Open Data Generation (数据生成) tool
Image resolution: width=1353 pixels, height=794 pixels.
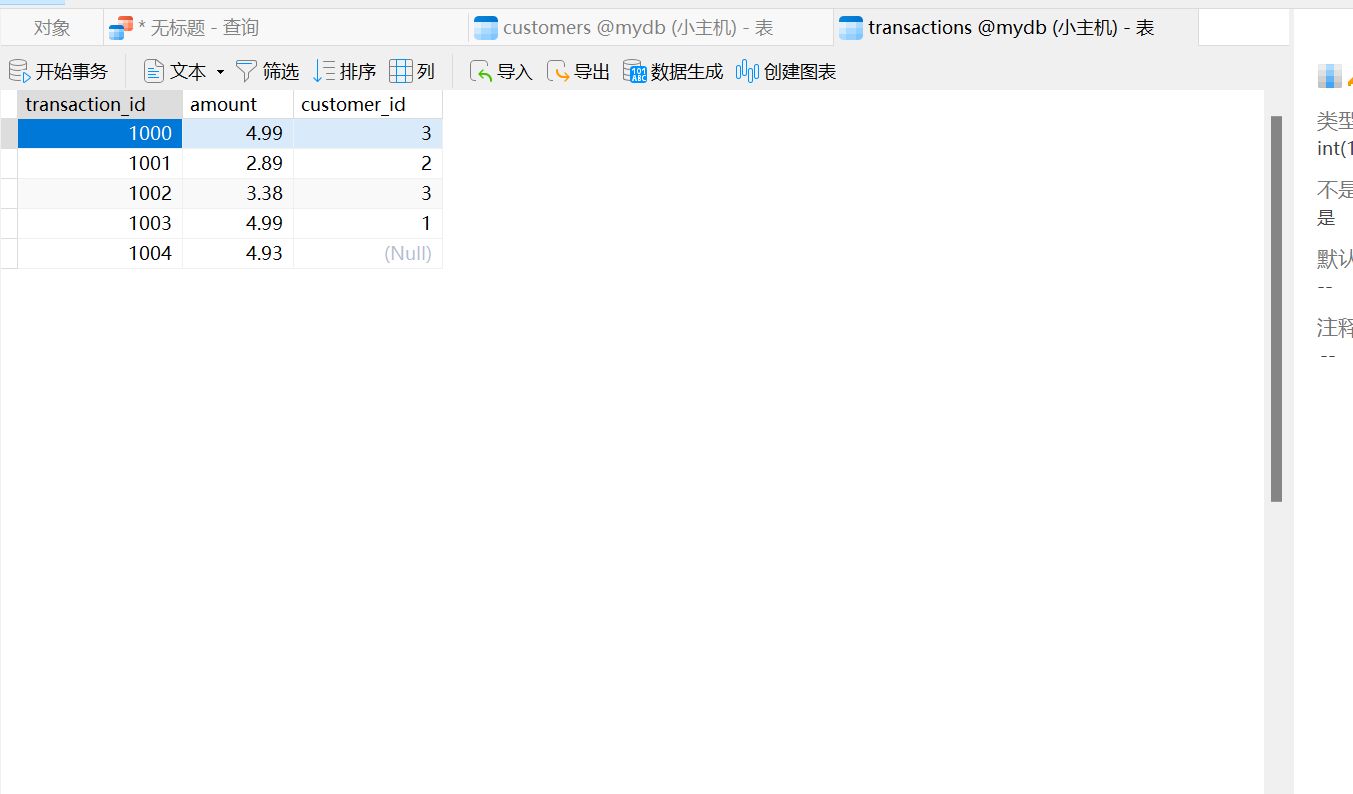click(x=635, y=71)
